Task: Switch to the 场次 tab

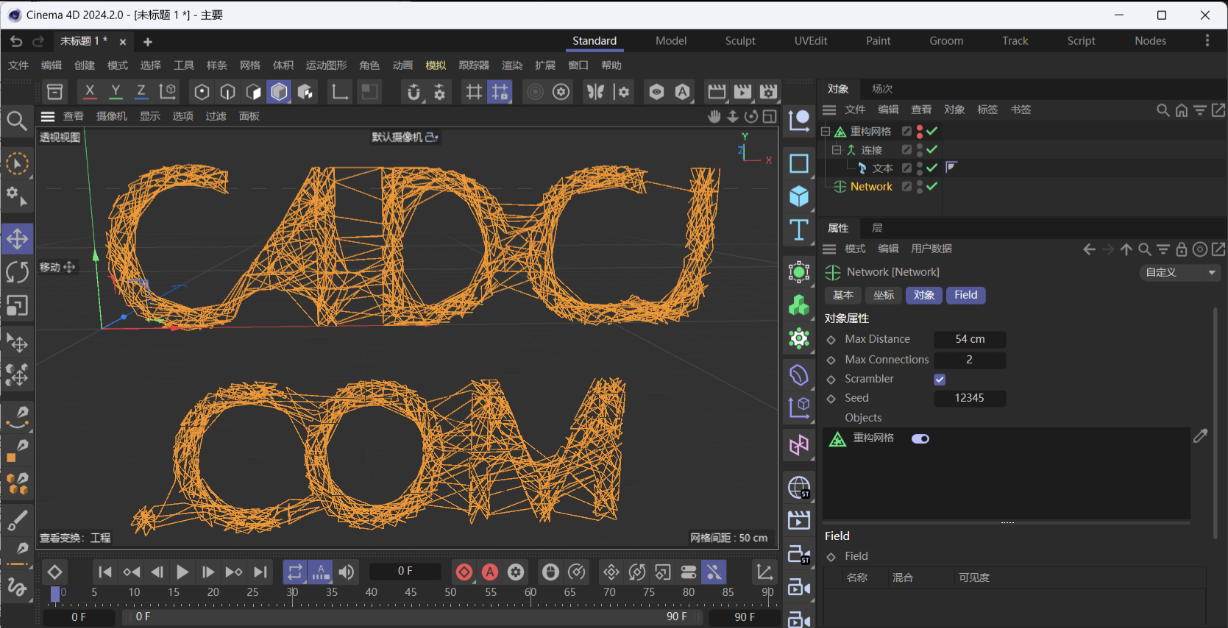Action: click(882, 89)
